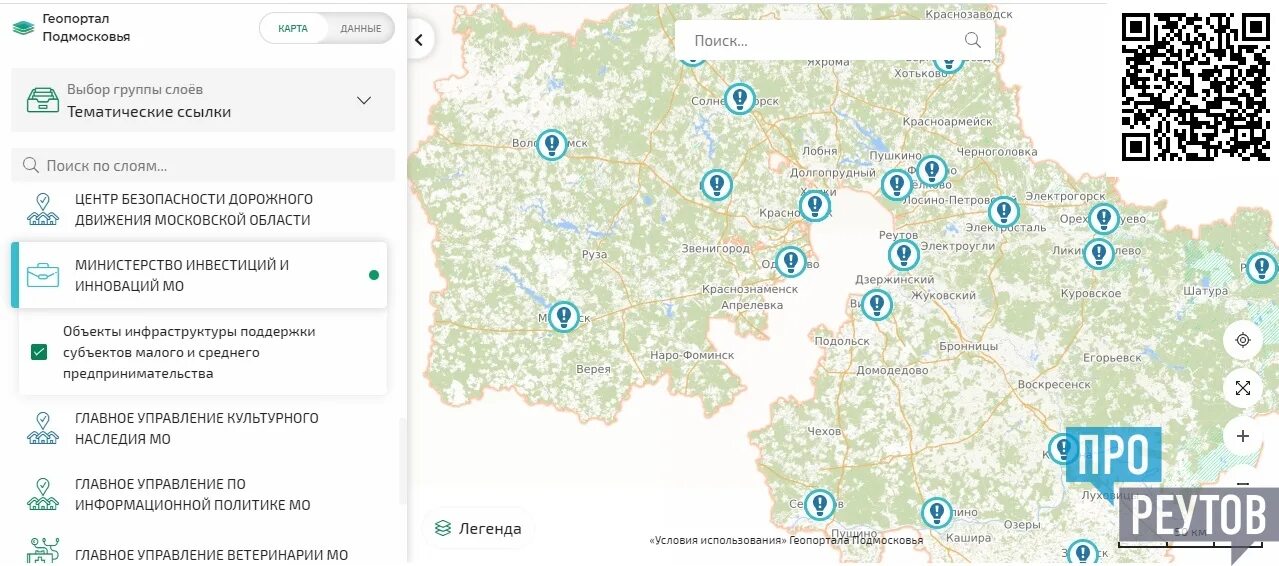The width and height of the screenshot is (1279, 566).
Task: Click the Черноголовка map label
Action: [997, 152]
